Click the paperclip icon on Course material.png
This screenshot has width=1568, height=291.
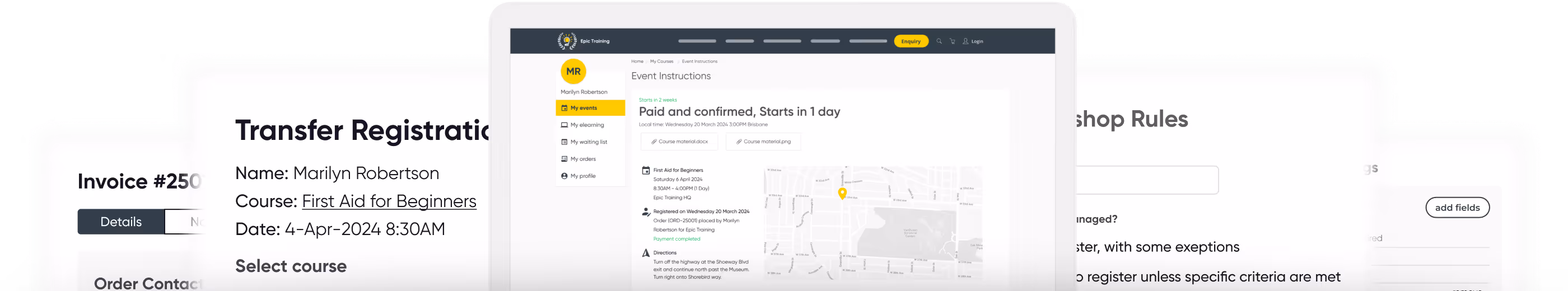739,141
